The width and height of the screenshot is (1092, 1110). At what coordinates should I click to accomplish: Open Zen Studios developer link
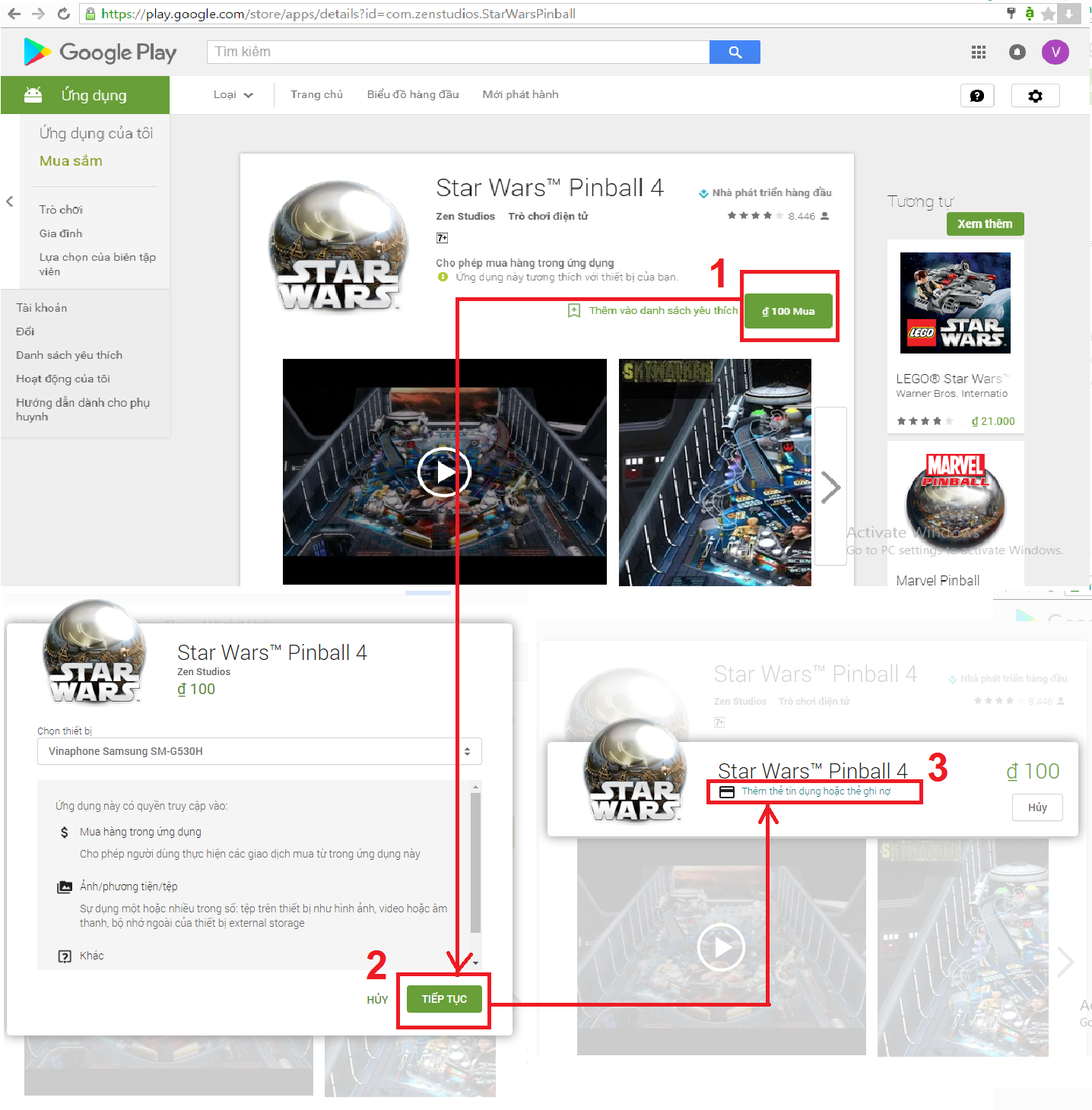pyautogui.click(x=465, y=216)
